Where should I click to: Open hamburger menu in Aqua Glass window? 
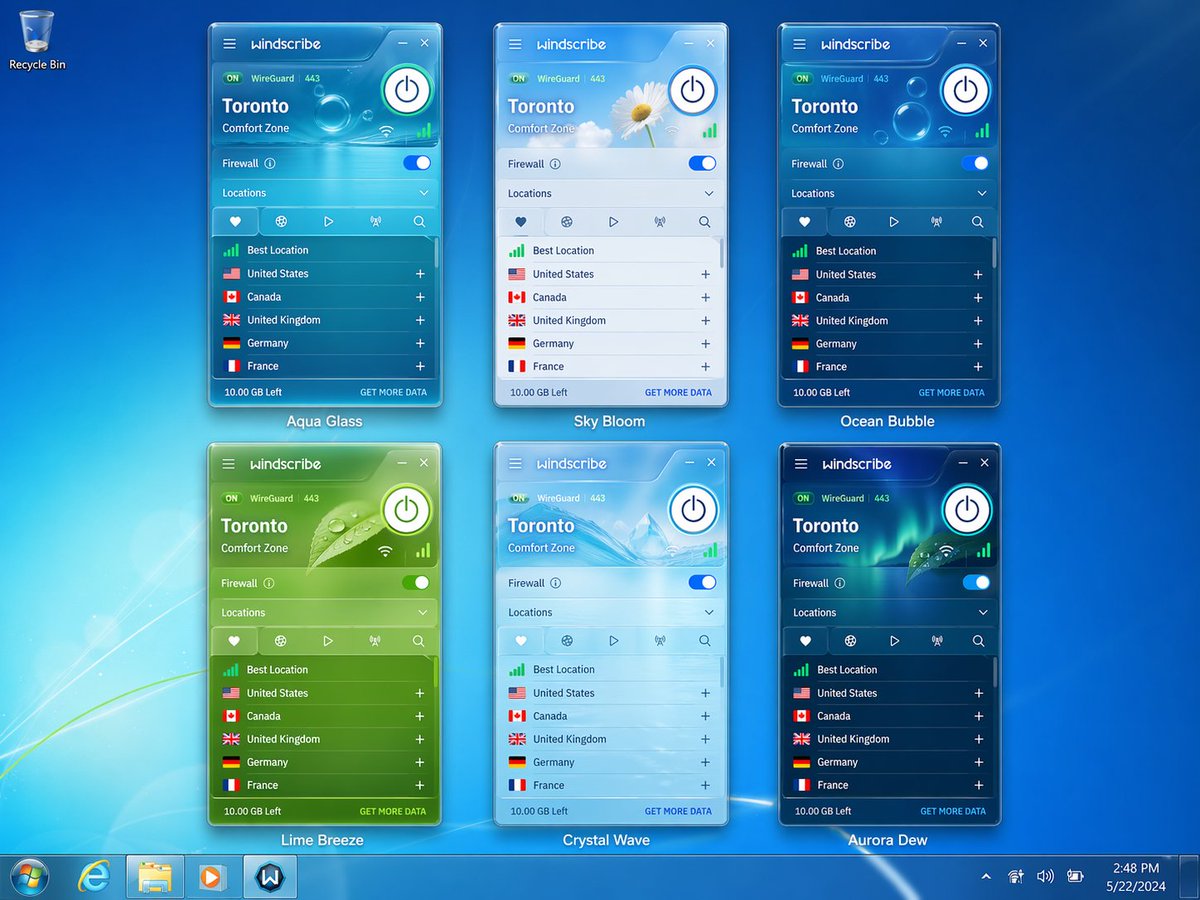(230, 44)
